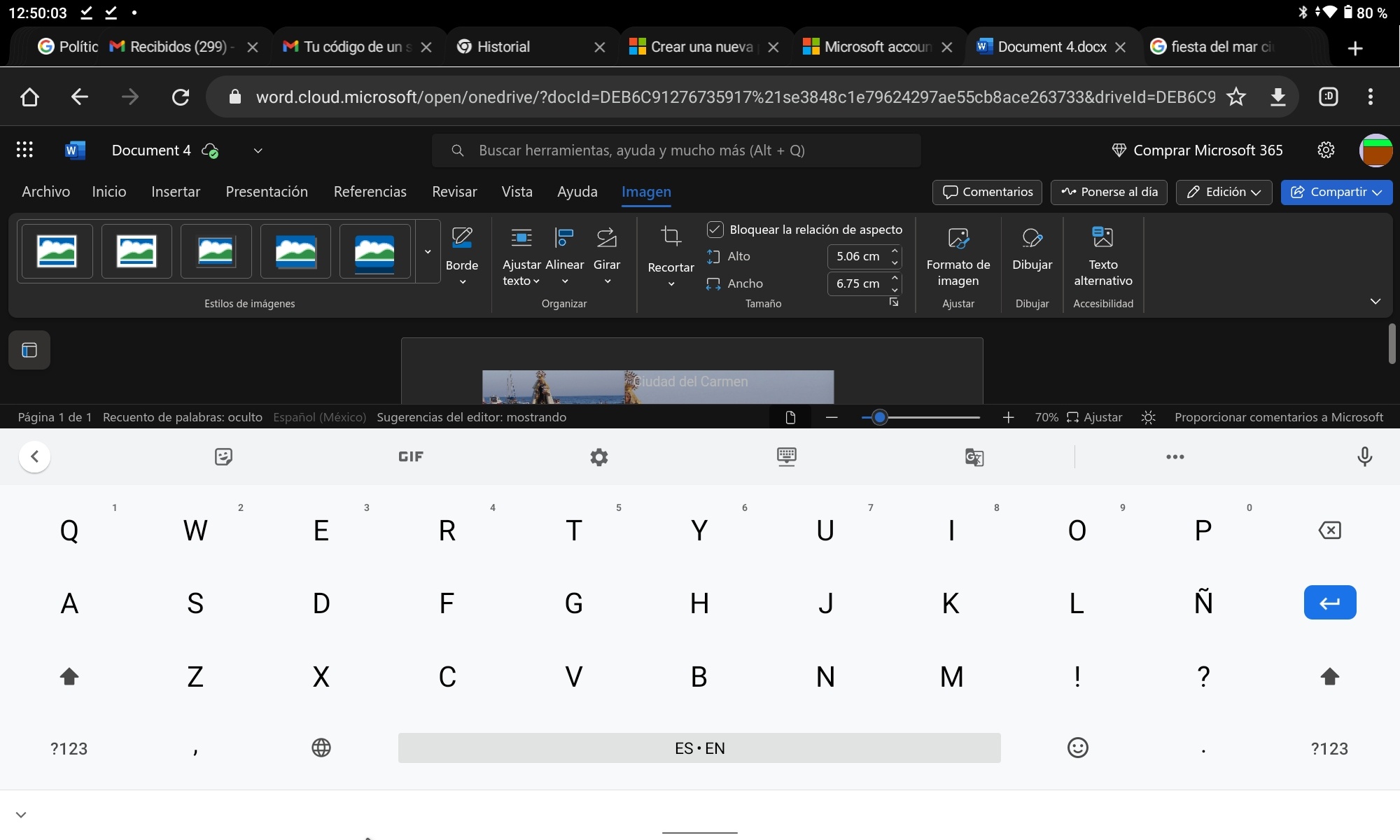Click the Comentarios button
This screenshot has width=1400, height=840.
pos(987,192)
